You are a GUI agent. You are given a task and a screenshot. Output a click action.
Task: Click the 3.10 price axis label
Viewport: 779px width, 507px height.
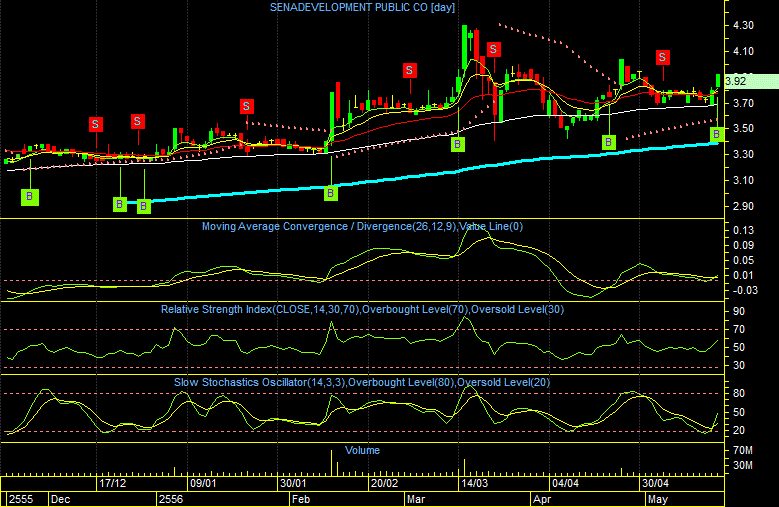[743, 180]
